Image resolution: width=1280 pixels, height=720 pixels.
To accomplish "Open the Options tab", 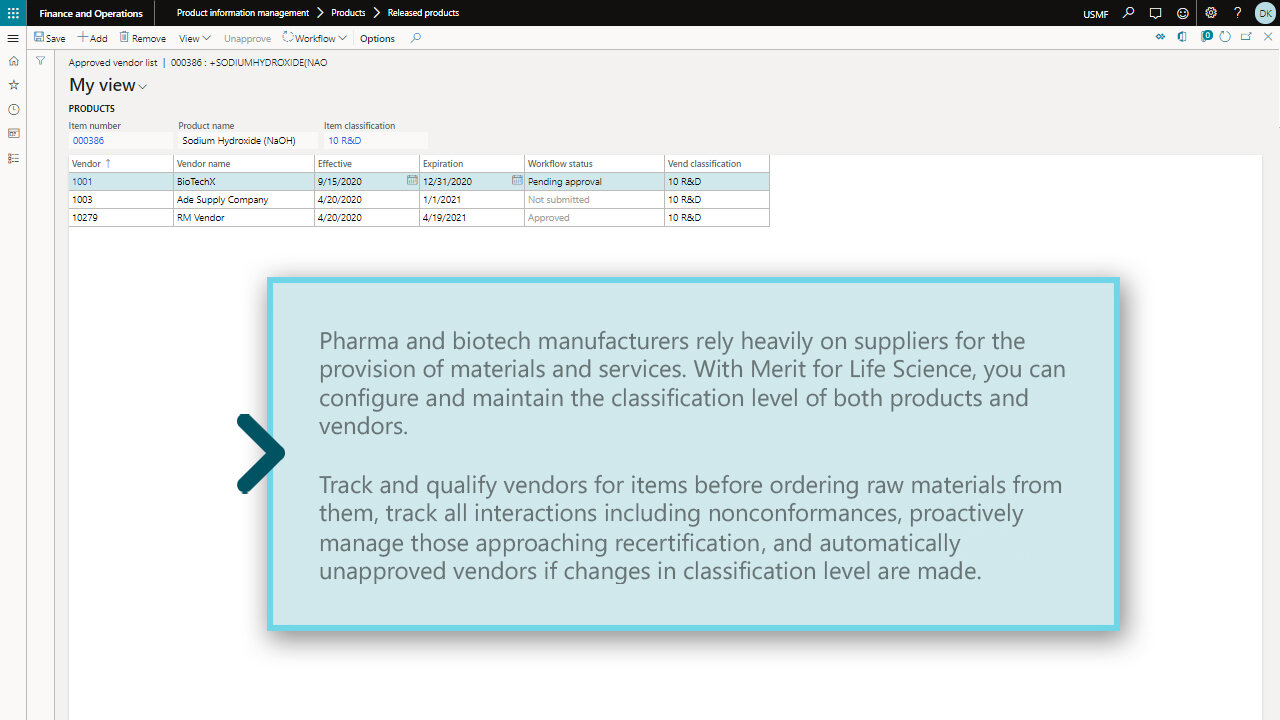I will [x=377, y=38].
